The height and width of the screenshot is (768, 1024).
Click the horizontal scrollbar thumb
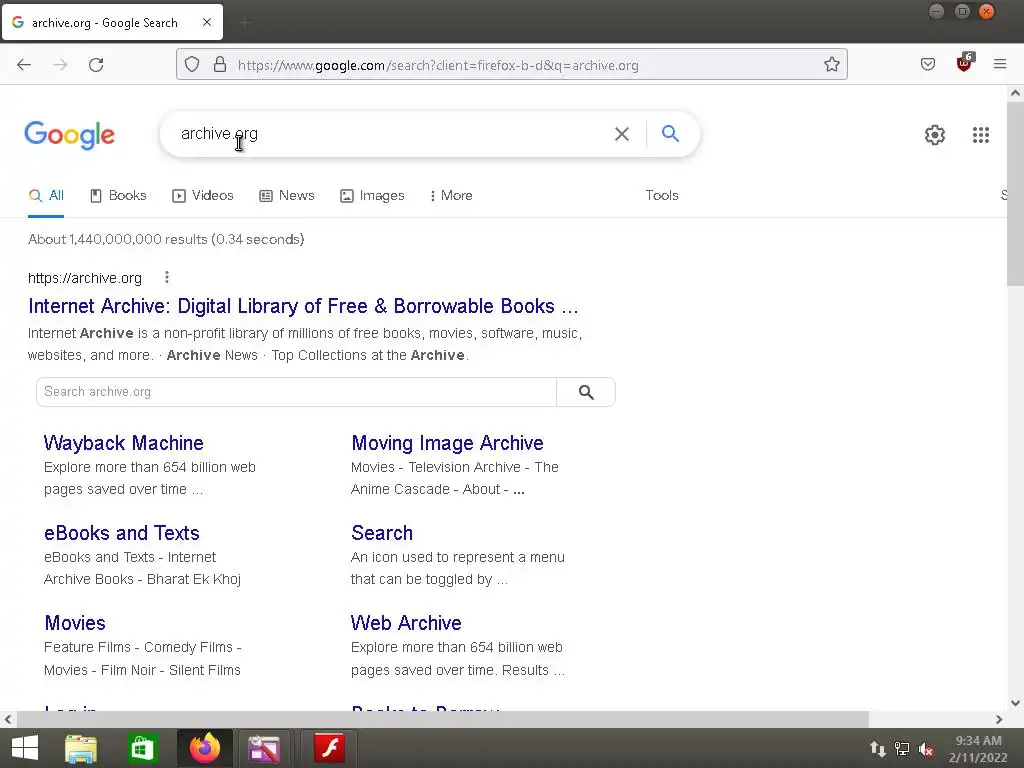point(442,719)
